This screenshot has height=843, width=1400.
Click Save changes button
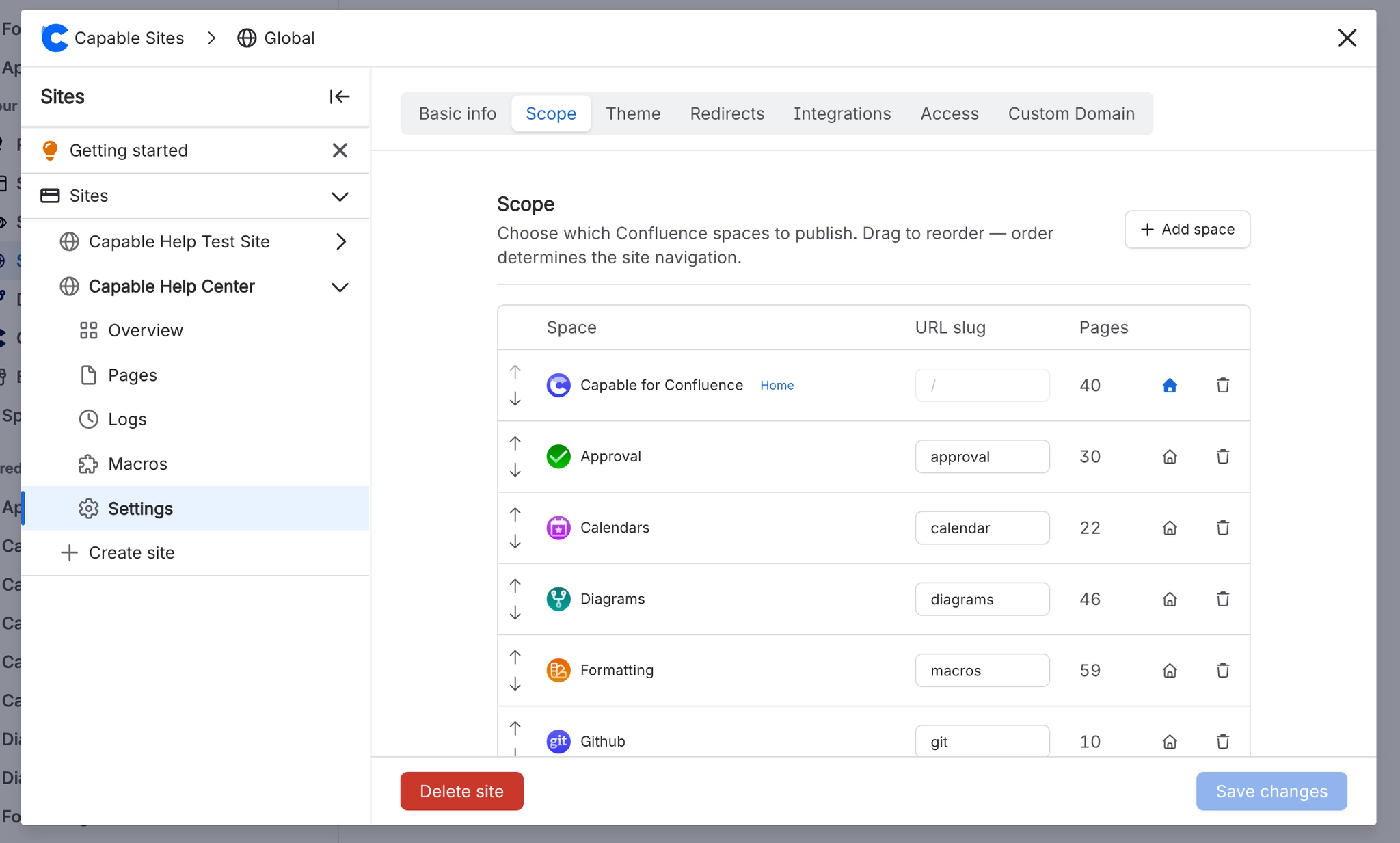(1271, 791)
